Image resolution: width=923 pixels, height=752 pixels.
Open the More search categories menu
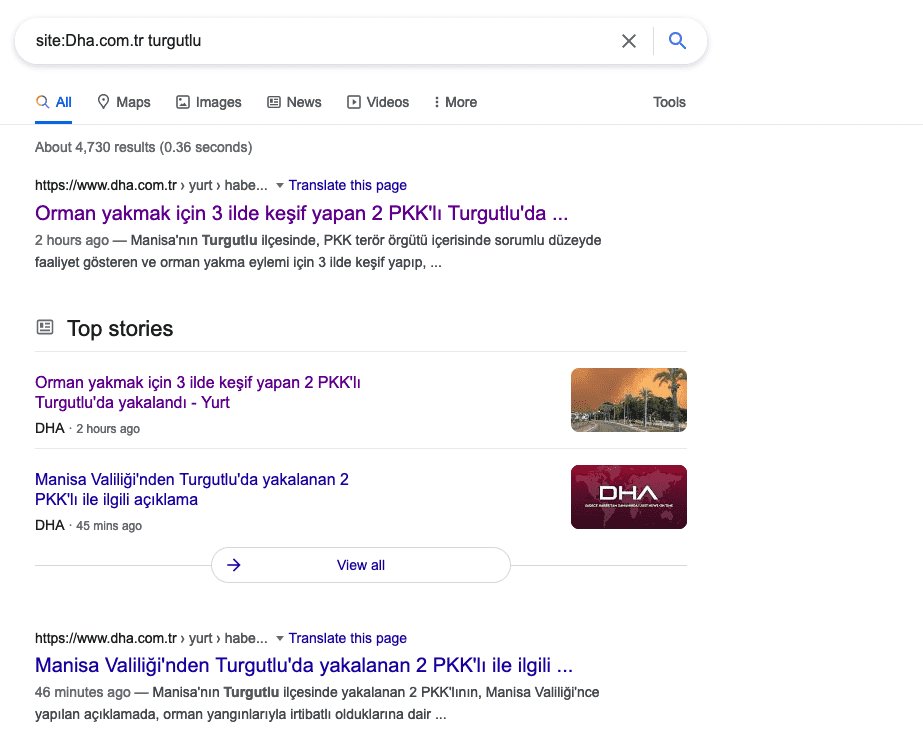click(455, 102)
